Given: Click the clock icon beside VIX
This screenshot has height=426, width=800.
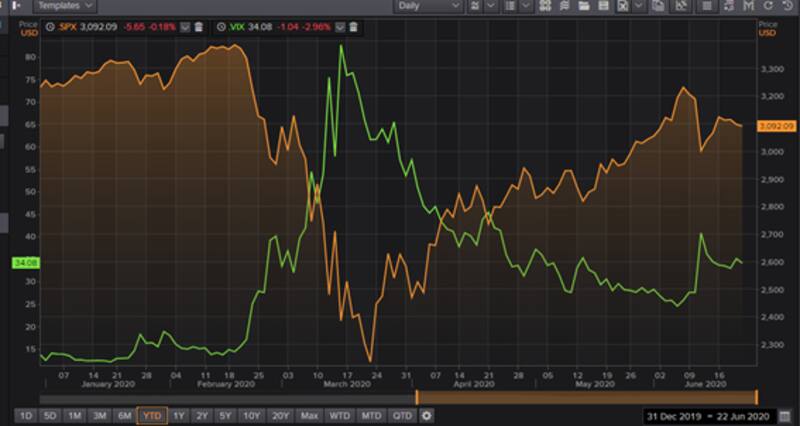Looking at the screenshot, I should [220, 26].
